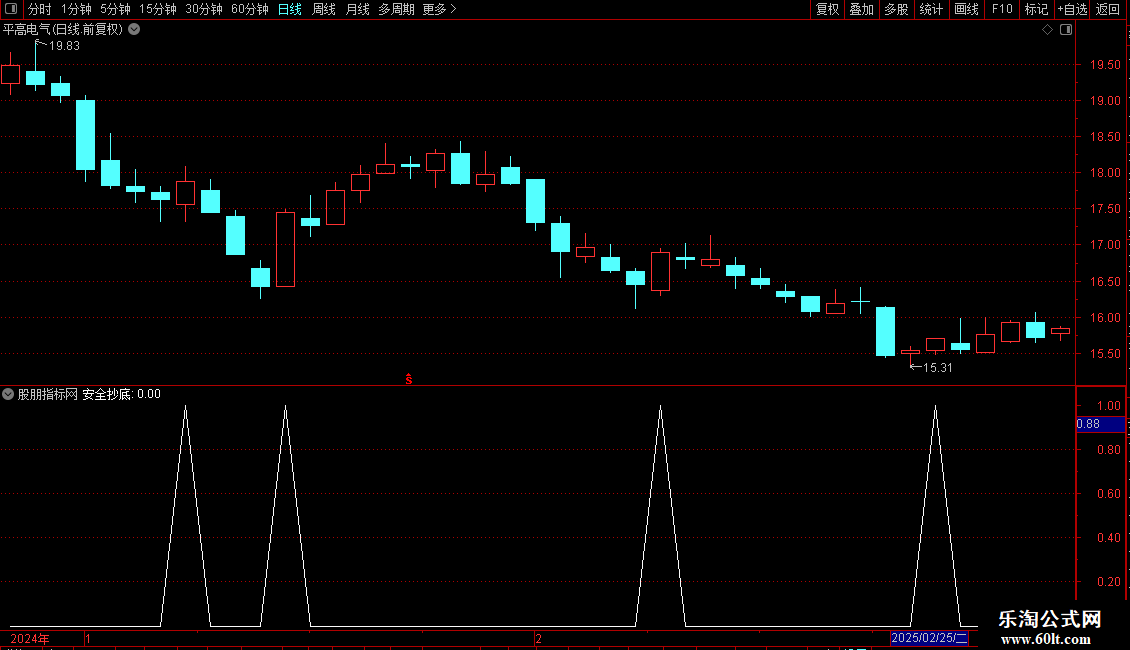Click the 15.31 low price label
Image resolution: width=1130 pixels, height=650 pixels.
click(x=938, y=368)
